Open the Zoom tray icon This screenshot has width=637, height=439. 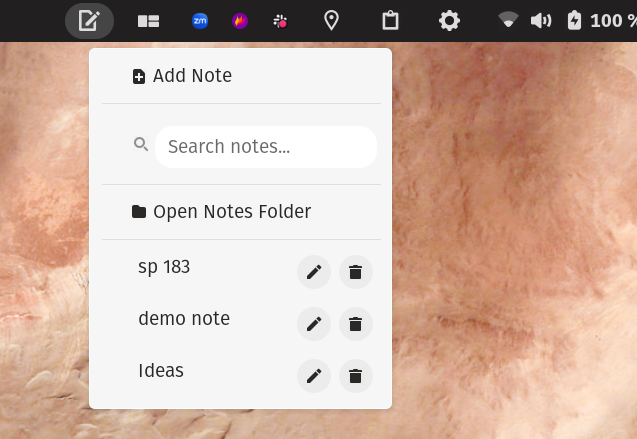click(200, 21)
